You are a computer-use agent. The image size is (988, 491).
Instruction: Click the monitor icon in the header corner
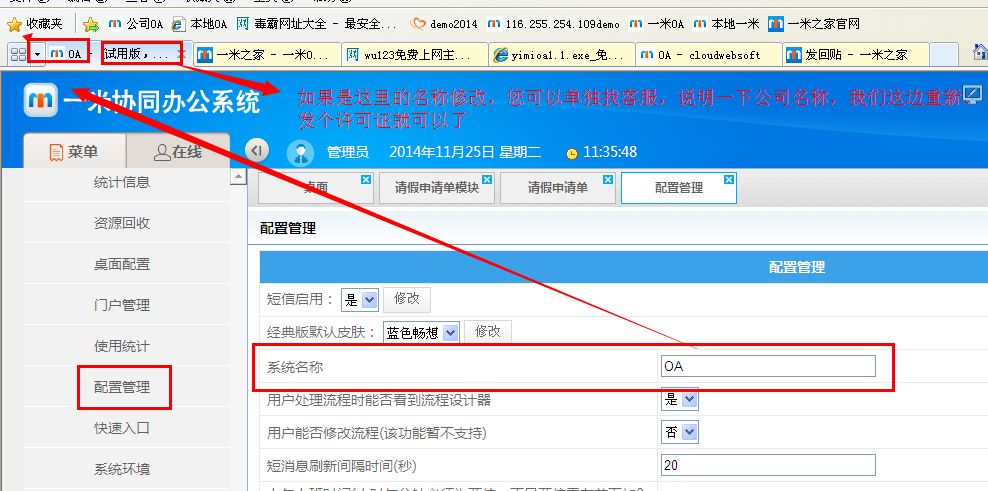point(974,95)
